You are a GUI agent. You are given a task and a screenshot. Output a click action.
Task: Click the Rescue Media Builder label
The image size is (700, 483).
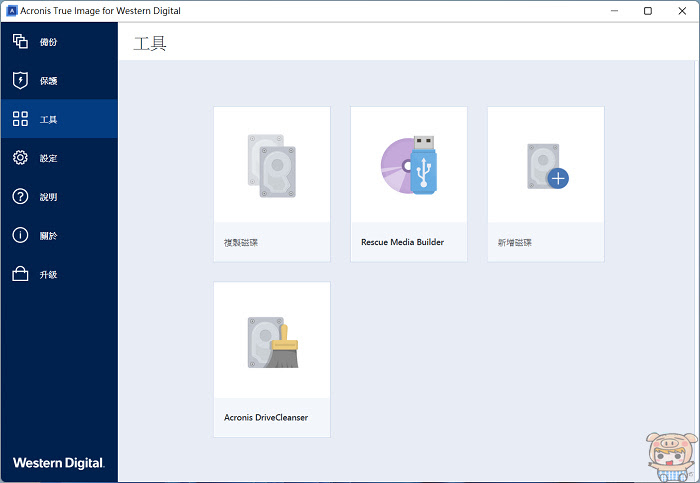402,242
